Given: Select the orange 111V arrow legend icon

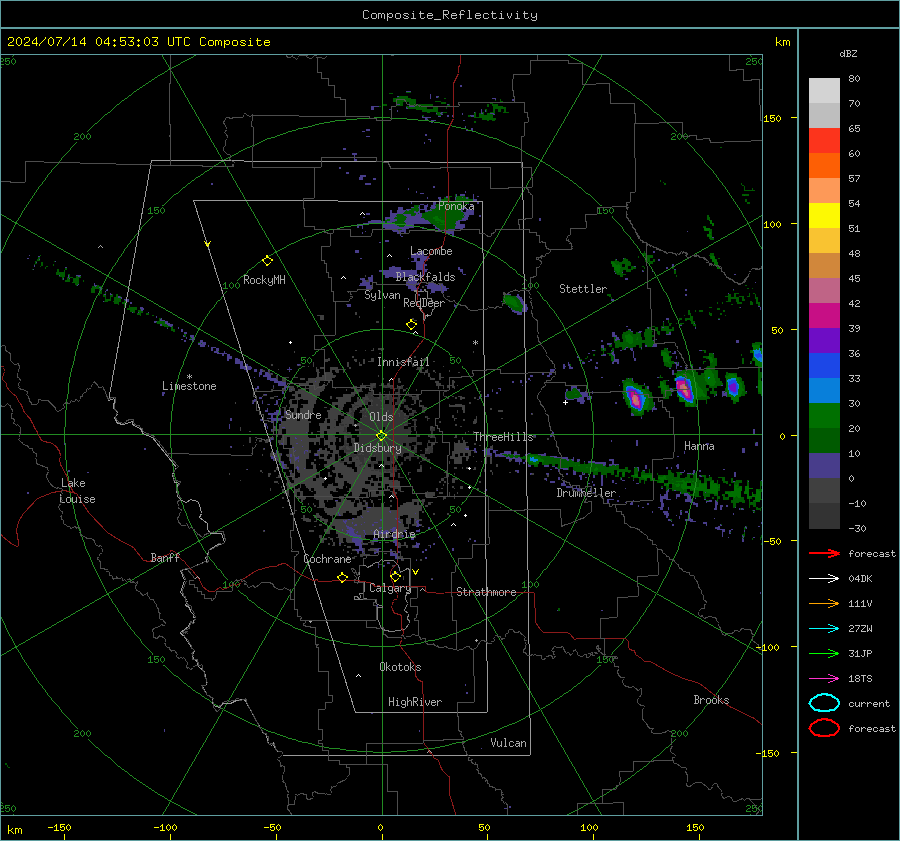Looking at the screenshot, I should [824, 603].
